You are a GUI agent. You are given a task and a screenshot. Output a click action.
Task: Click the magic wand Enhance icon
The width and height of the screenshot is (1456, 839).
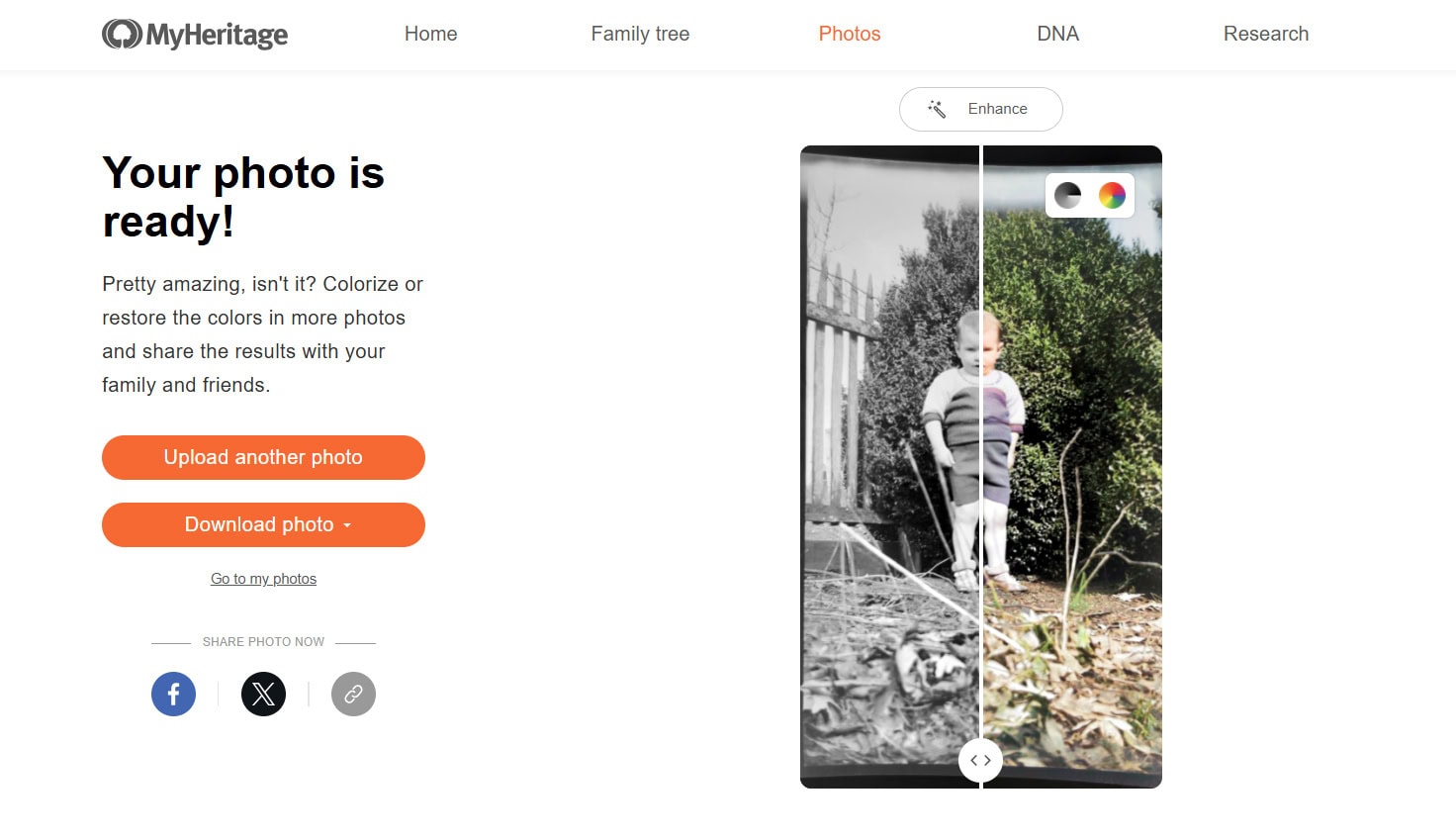tap(937, 109)
